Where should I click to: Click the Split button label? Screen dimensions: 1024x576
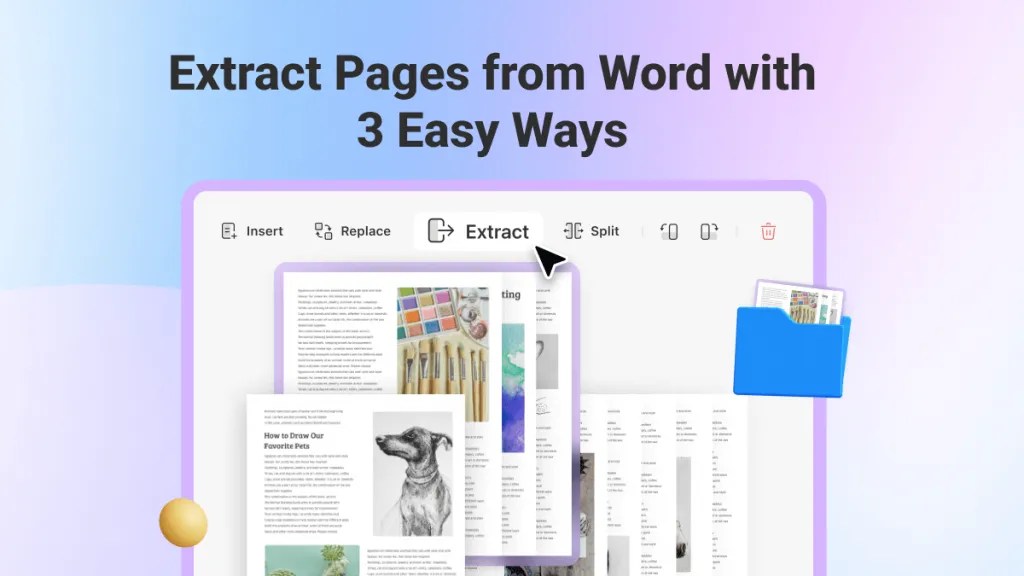(x=604, y=231)
